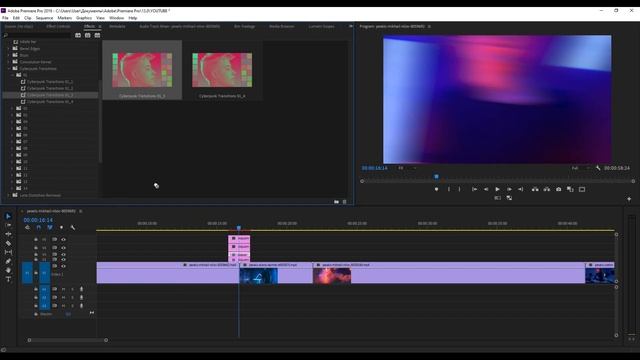The width and height of the screenshot is (640, 360).
Task: Click the timeline playhead on the ruler
Action: (x=239, y=227)
